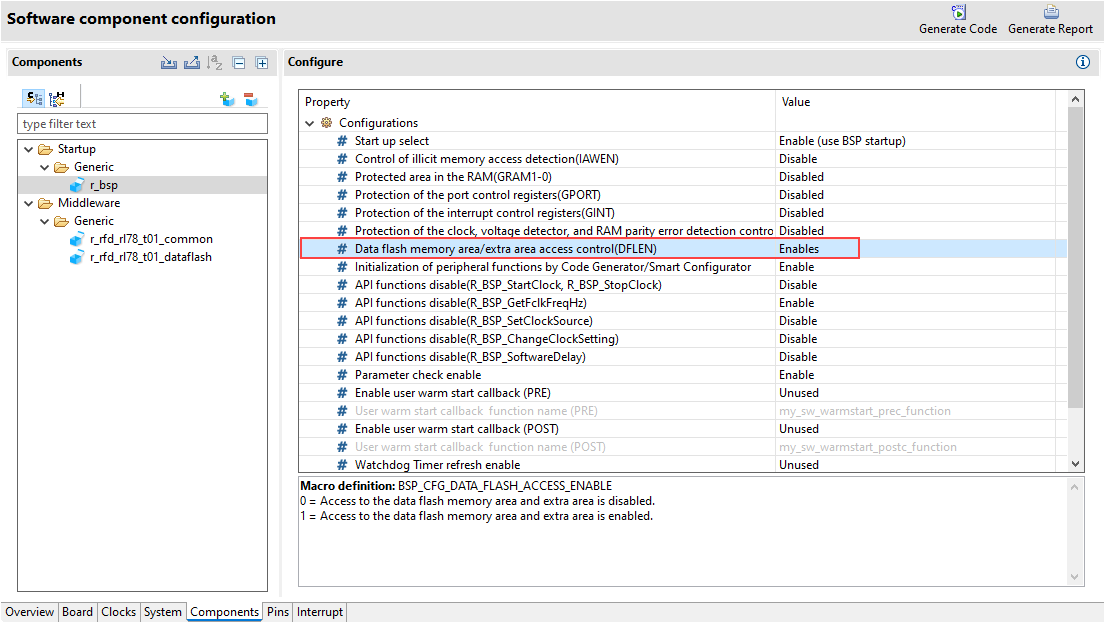Collapse the Startup tree node

pyautogui.click(x=29, y=149)
